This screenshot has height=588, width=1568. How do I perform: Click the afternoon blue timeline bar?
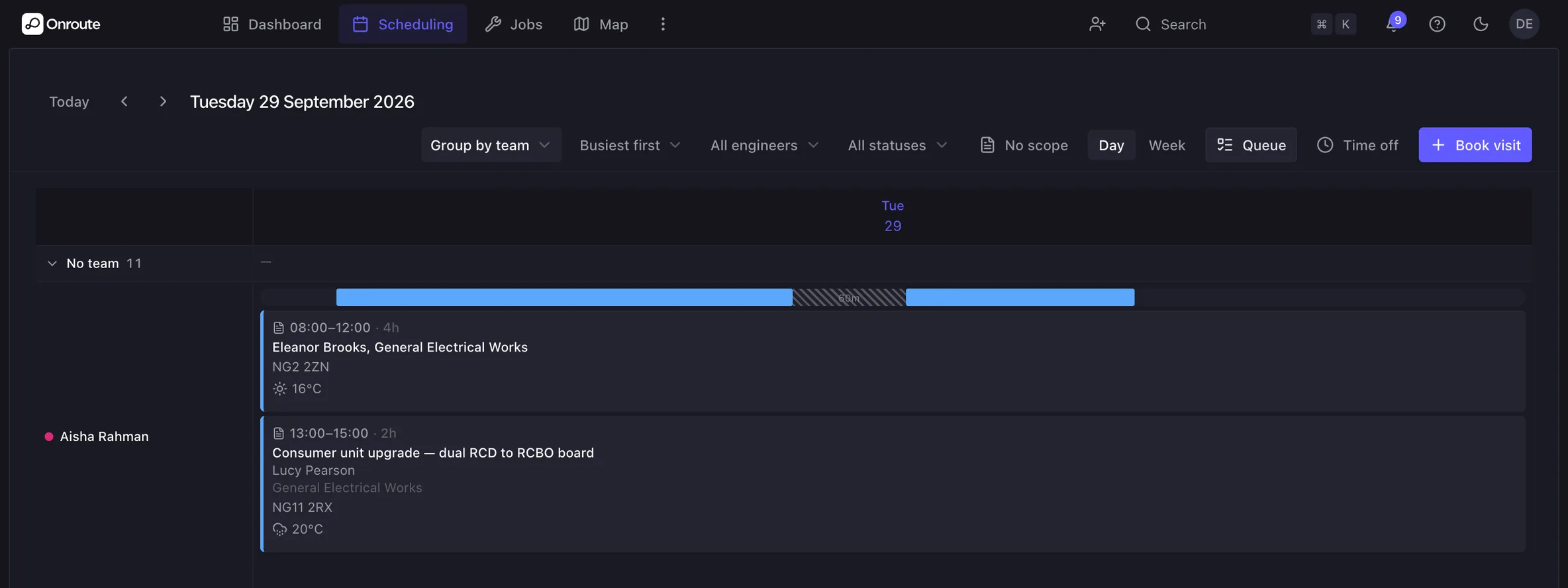coord(1020,297)
